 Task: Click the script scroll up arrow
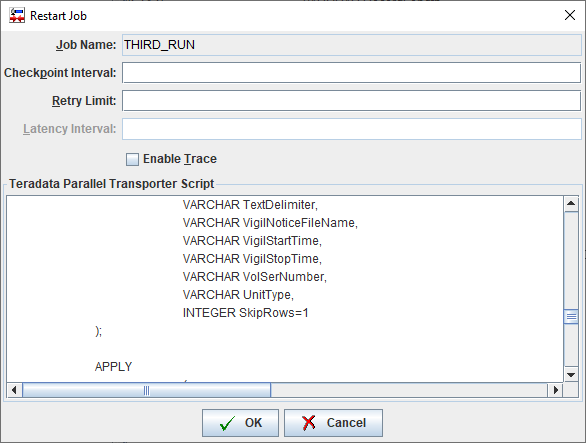click(571, 203)
